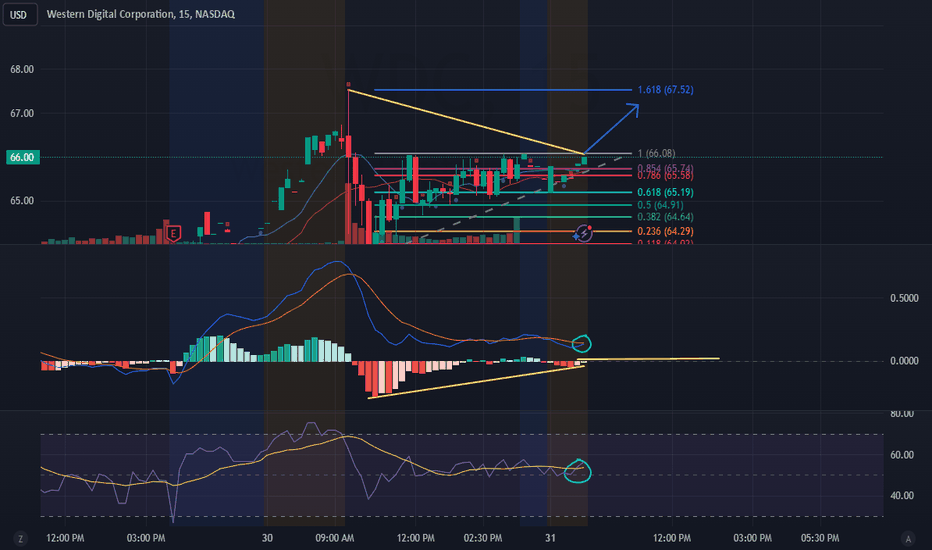Image resolution: width=932 pixels, height=550 pixels.
Task: Select the 0.236 (64.29) Fibonacci label
Action: click(x=665, y=231)
